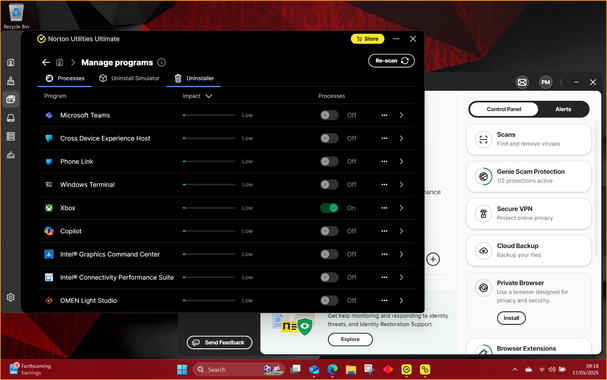
Task: Expand the Intel Connectivity Performance Suite chevron
Action: tap(401, 277)
